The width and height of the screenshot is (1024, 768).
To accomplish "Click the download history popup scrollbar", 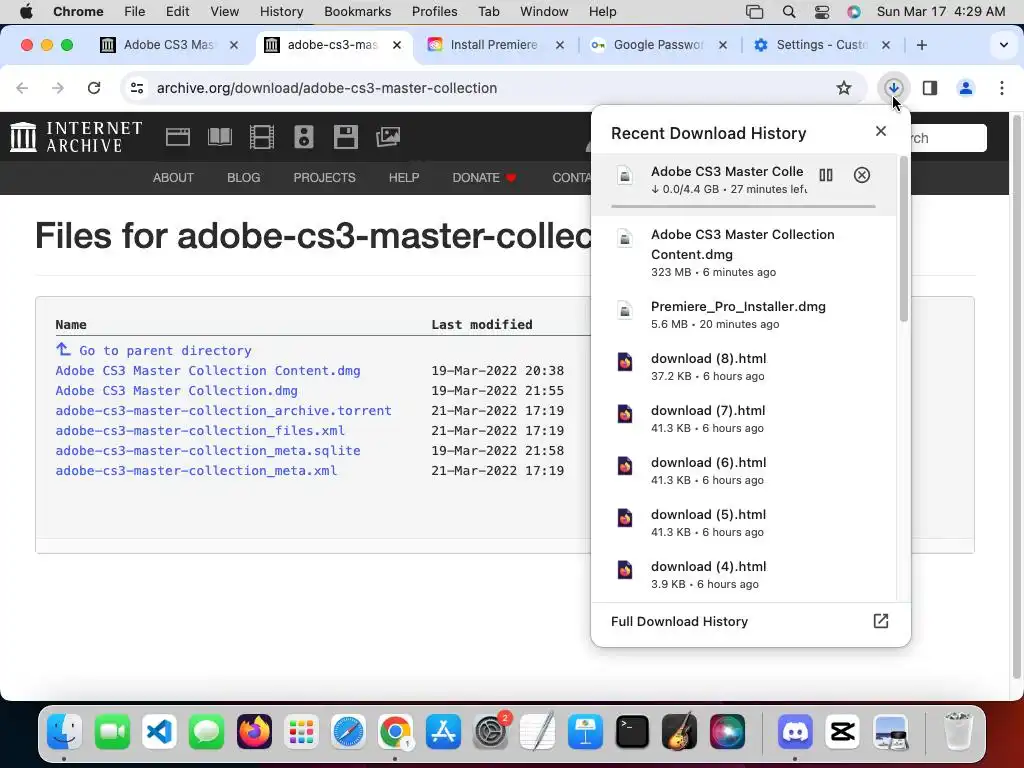I will tap(904, 239).
